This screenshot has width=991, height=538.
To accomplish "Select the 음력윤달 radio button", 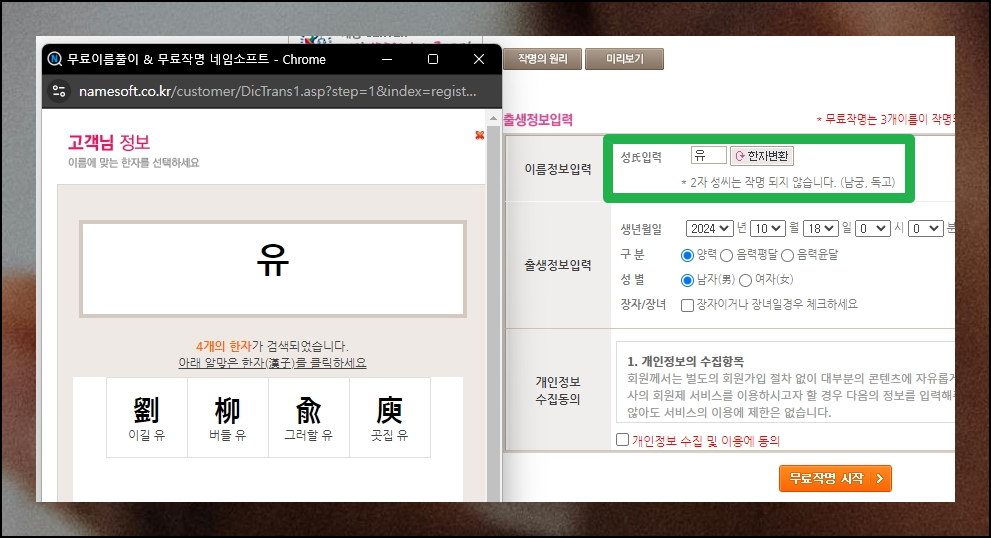I will point(787,255).
